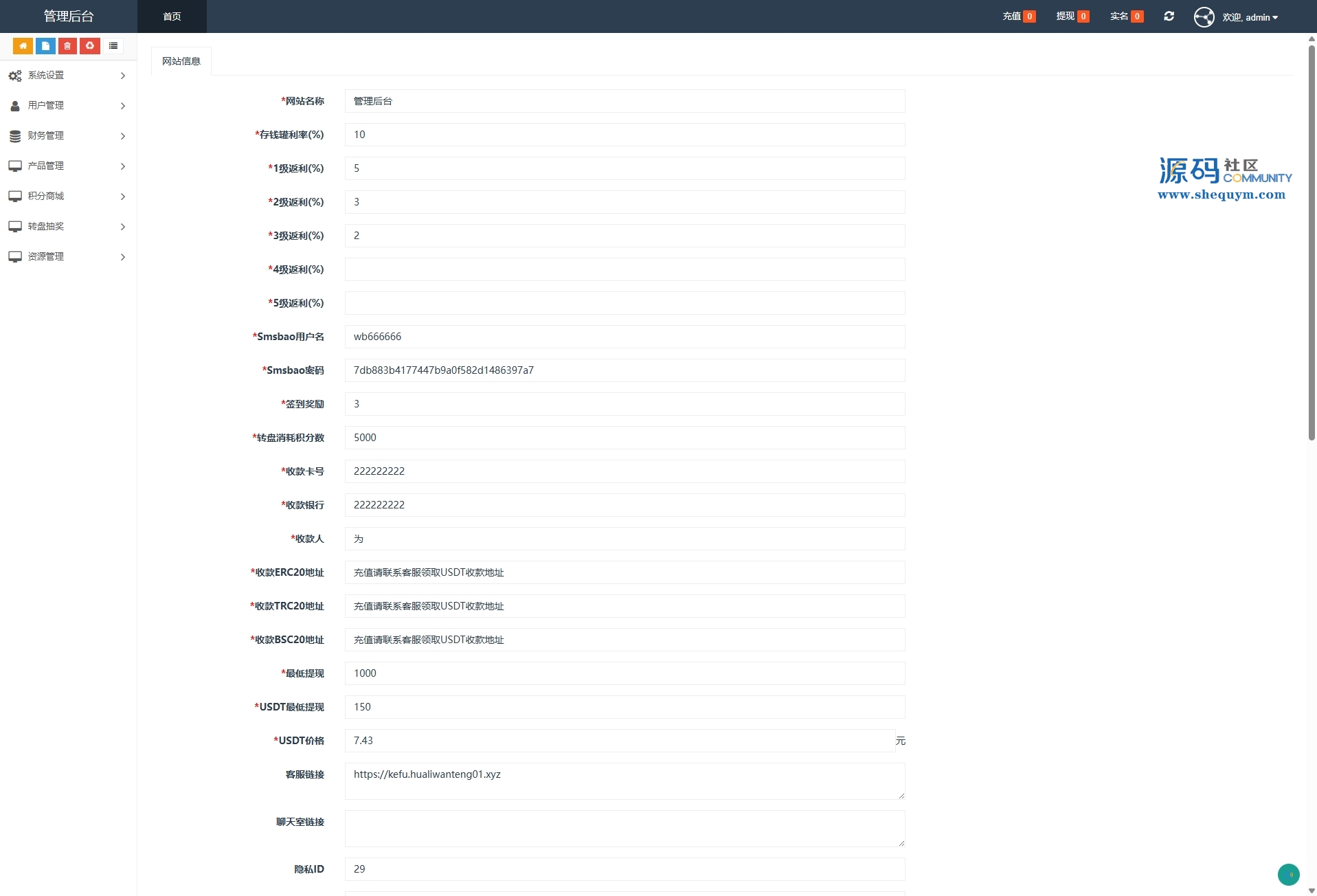The height and width of the screenshot is (896, 1317).
Task: Select the 网站信息 tab
Action: 181,61
